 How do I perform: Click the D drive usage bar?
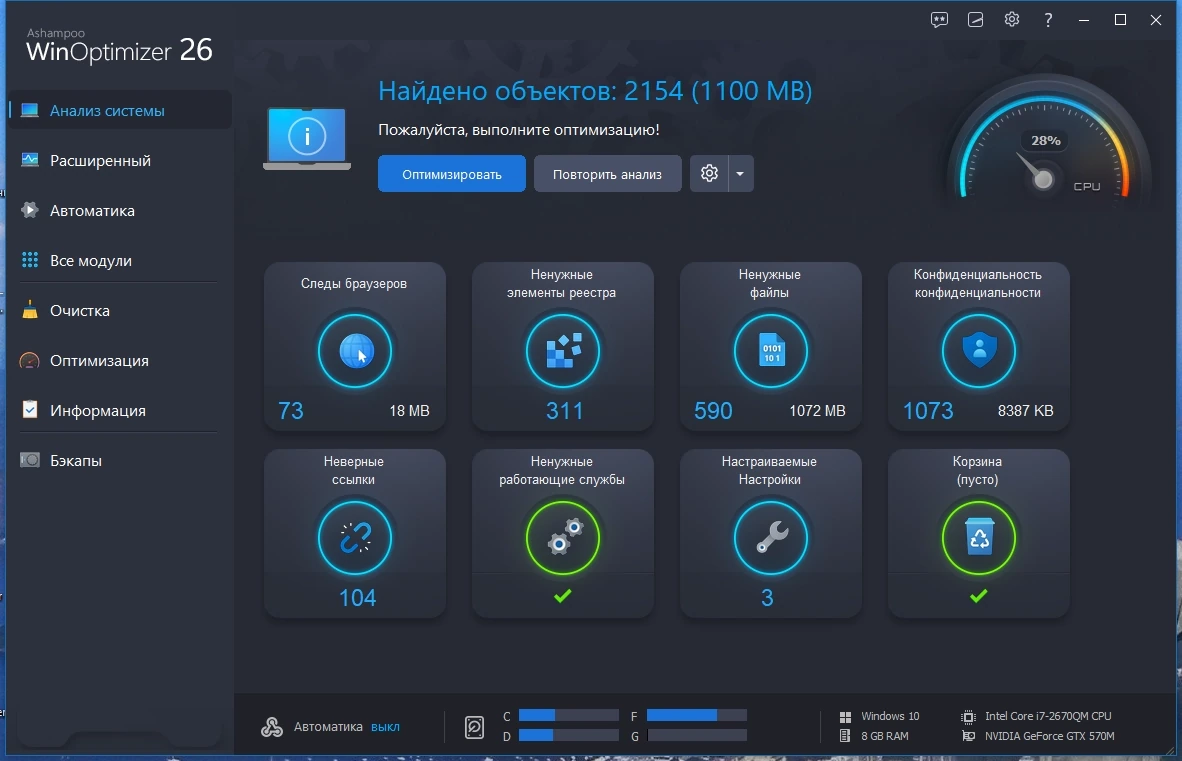click(568, 735)
